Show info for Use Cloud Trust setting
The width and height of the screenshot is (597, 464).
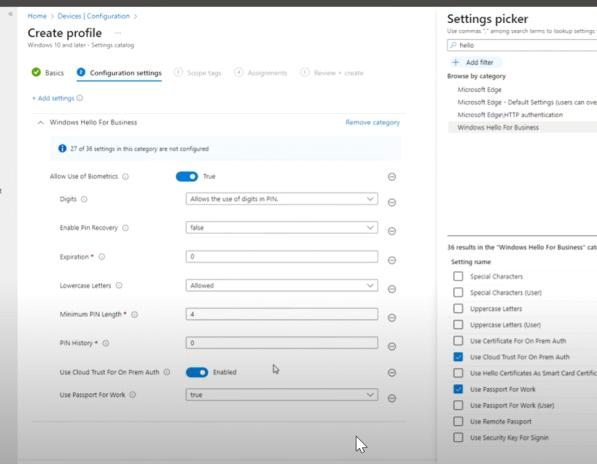[167, 372]
